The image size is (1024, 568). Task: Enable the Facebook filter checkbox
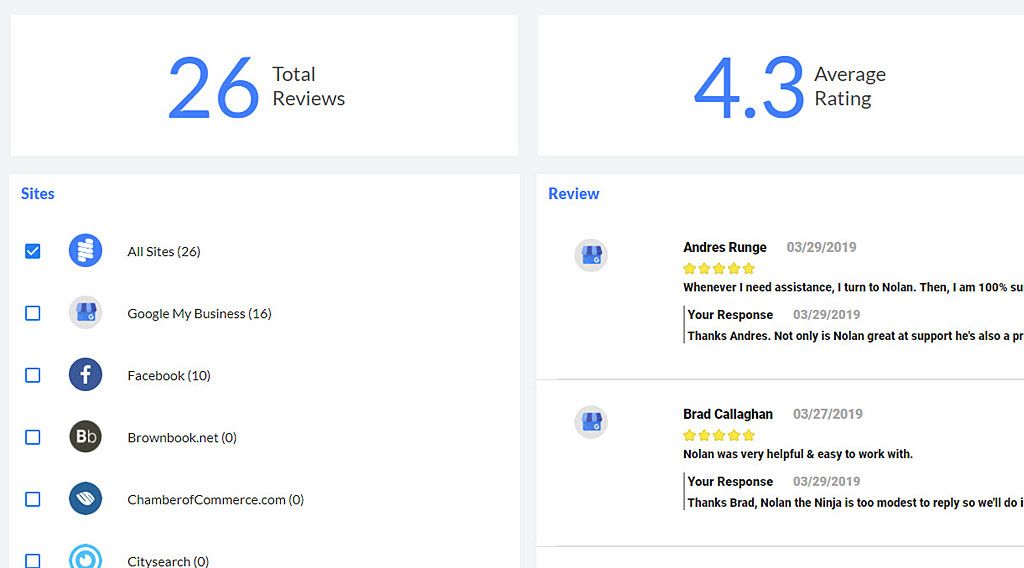(33, 375)
